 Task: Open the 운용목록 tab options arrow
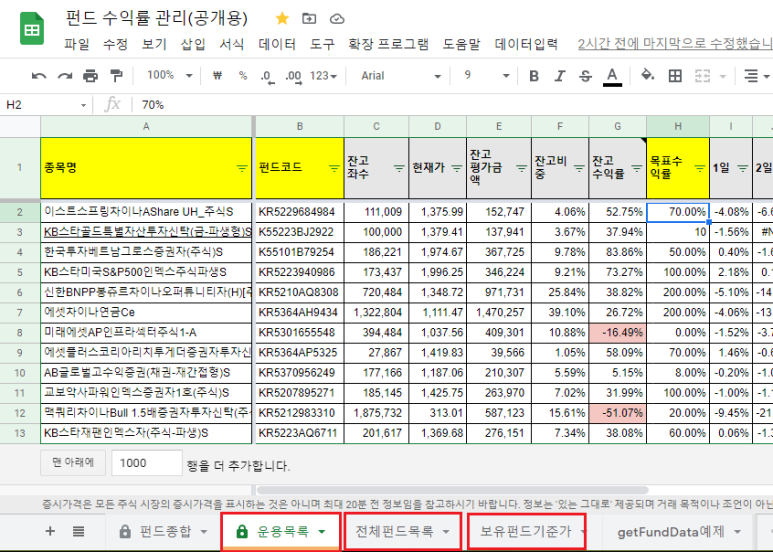tap(322, 532)
